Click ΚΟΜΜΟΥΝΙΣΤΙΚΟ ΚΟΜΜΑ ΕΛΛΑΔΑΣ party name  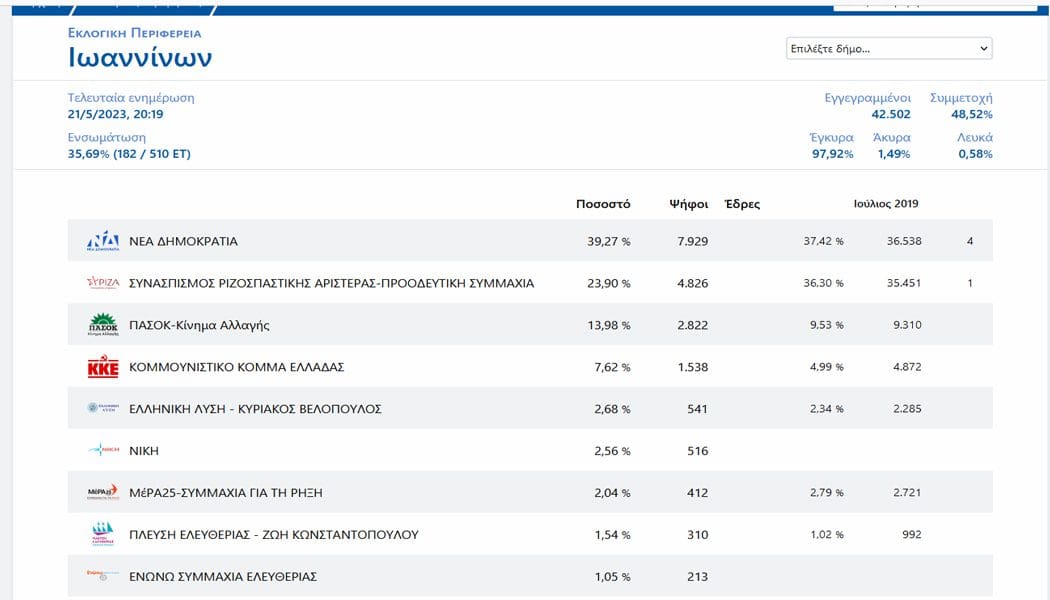[236, 367]
